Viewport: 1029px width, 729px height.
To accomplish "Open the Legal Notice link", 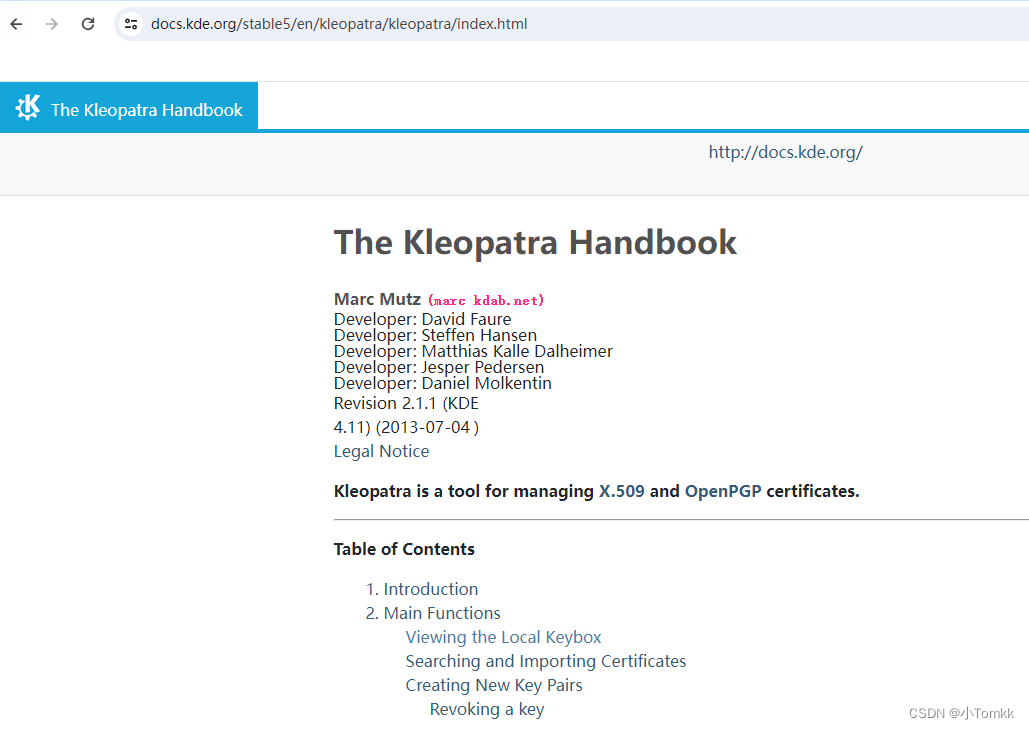I will (x=381, y=451).
